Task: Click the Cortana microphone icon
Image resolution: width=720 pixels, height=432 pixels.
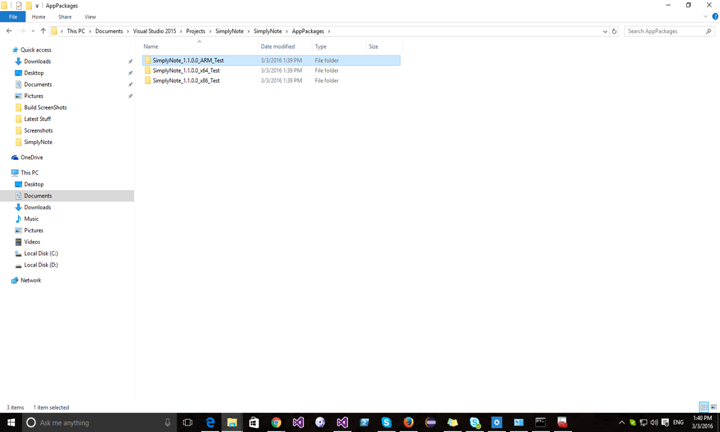Action: tap(168, 422)
